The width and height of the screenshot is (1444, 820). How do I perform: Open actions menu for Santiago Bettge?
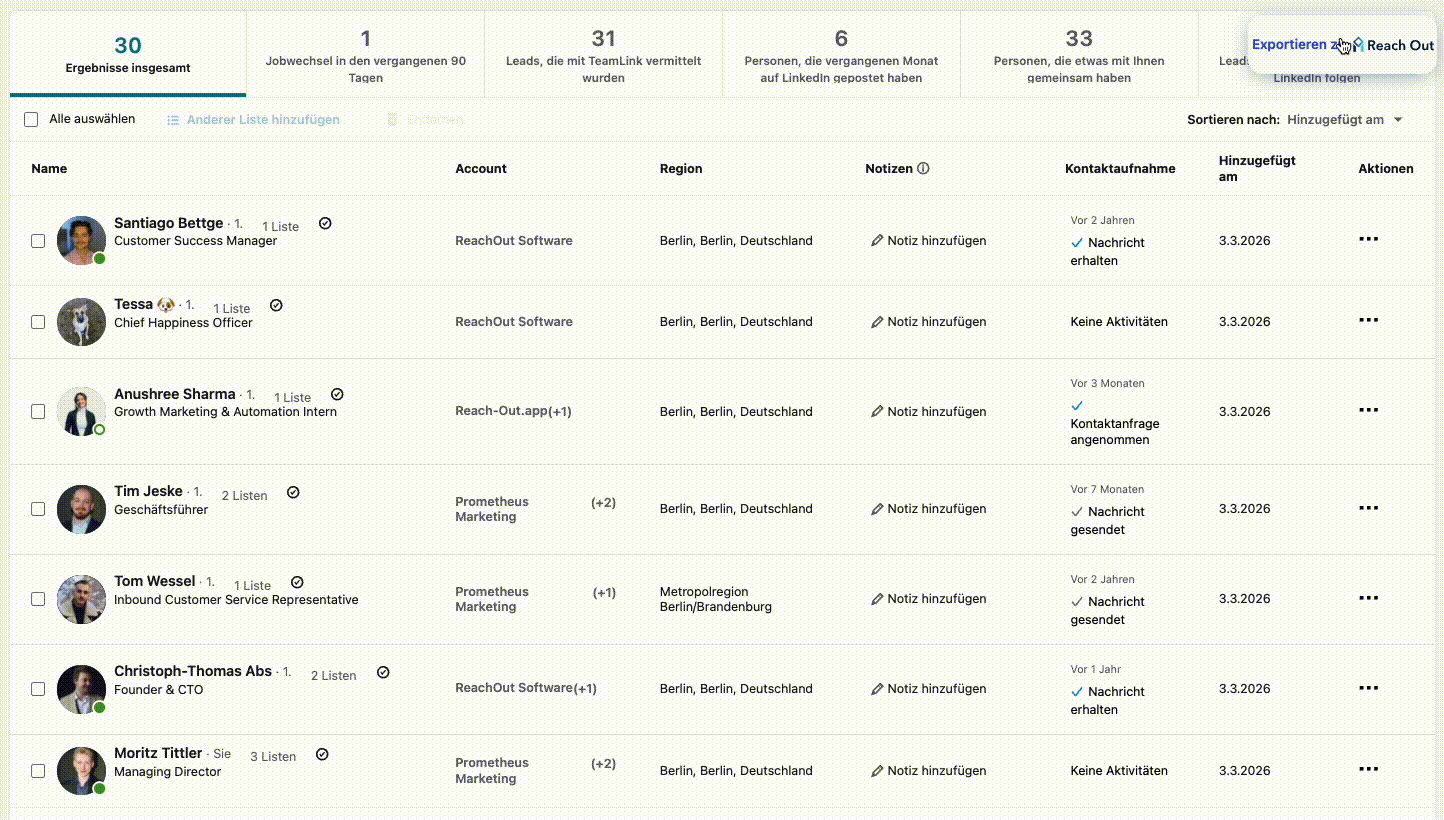tap(1368, 239)
